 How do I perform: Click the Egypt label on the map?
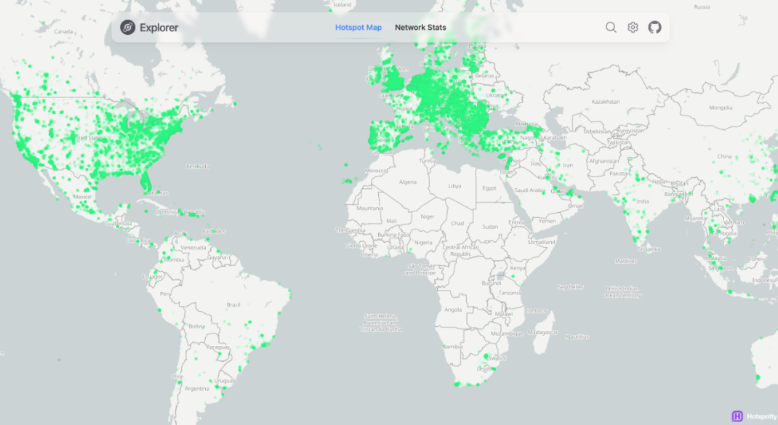click(489, 187)
